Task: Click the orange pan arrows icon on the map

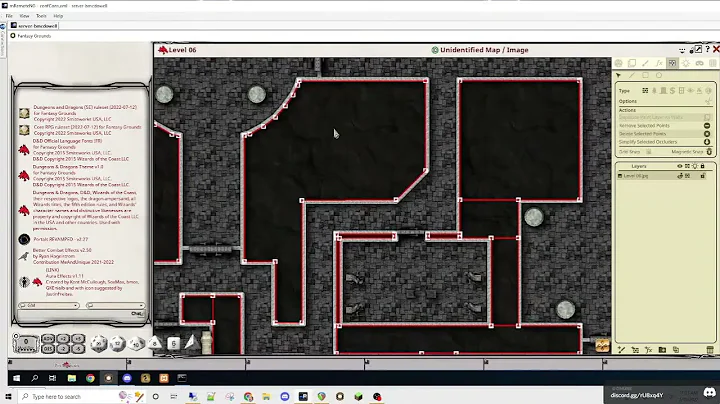Action: (602, 345)
